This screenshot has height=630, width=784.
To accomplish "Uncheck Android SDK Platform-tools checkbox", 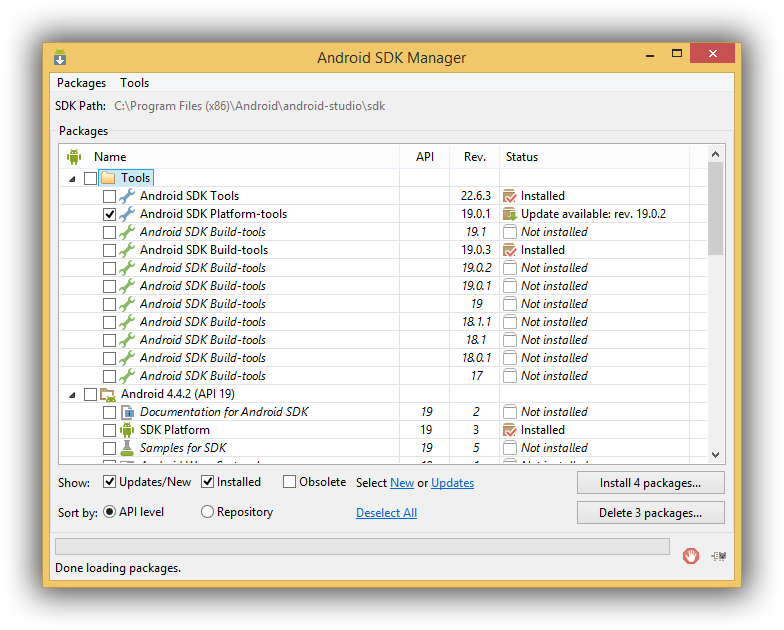I will 110,214.
